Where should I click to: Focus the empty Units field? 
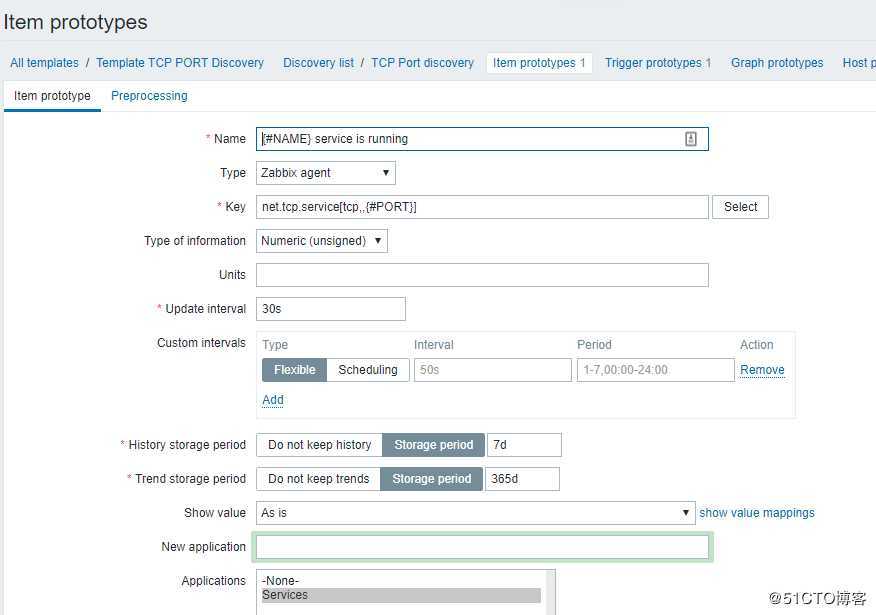(482, 275)
